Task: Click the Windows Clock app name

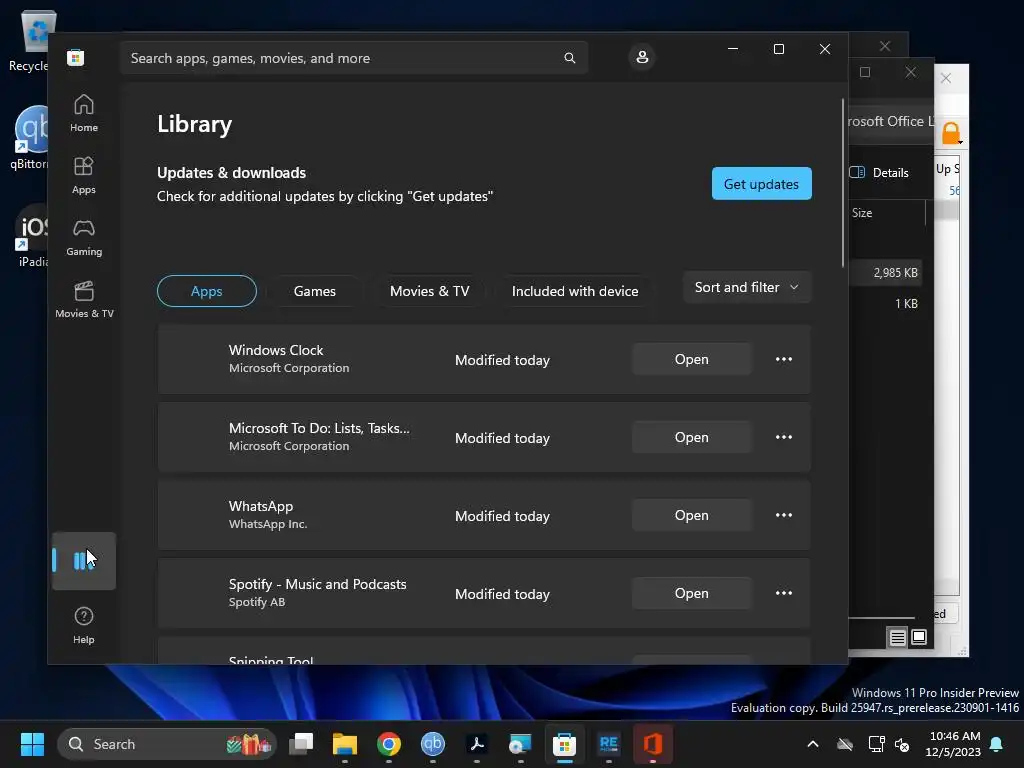Action: click(276, 350)
